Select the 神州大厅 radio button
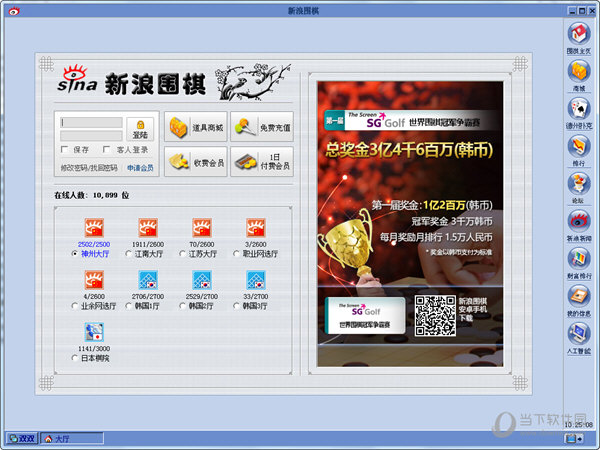The image size is (600, 450). point(75,254)
